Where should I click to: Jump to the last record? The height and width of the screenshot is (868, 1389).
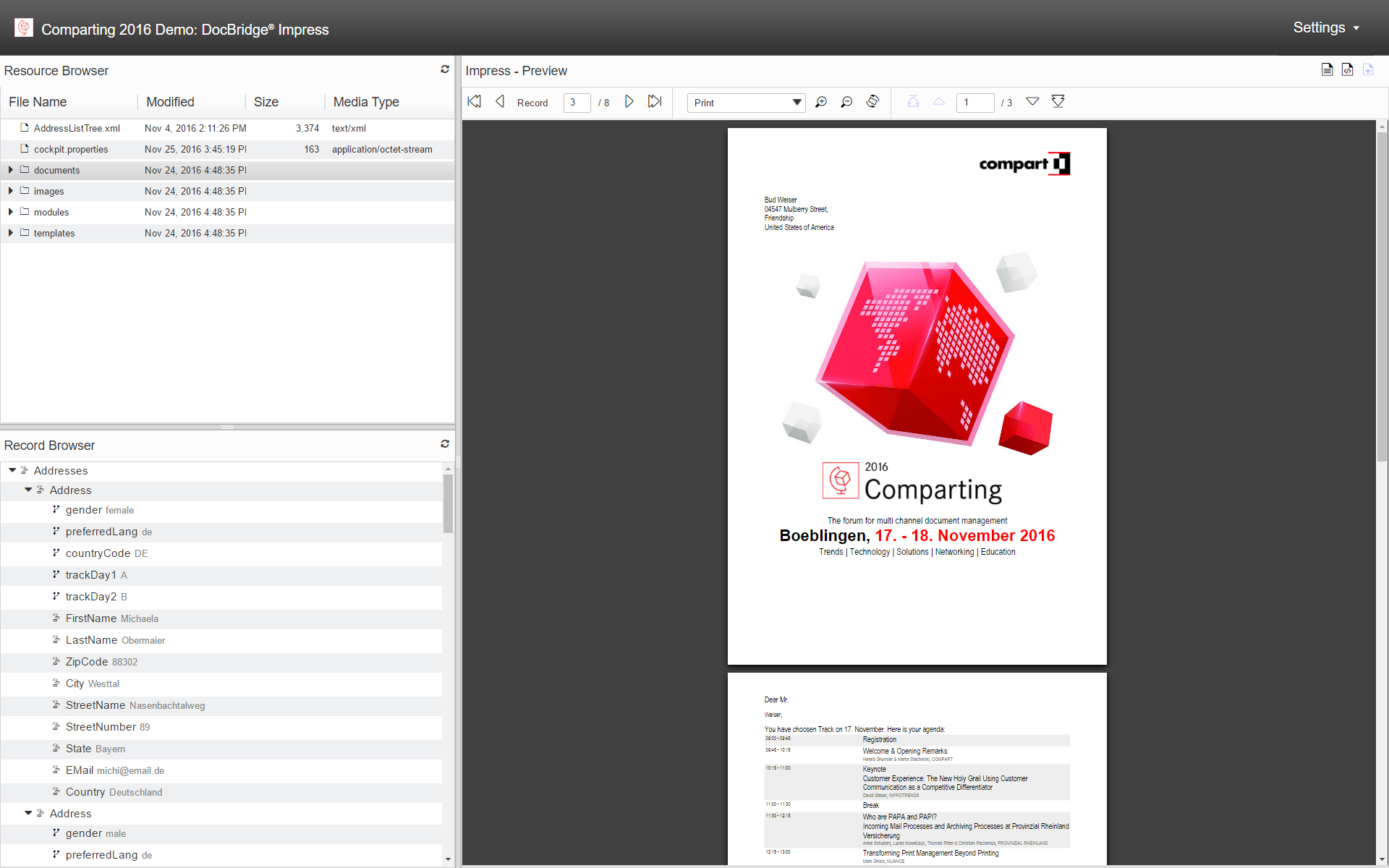(x=655, y=102)
